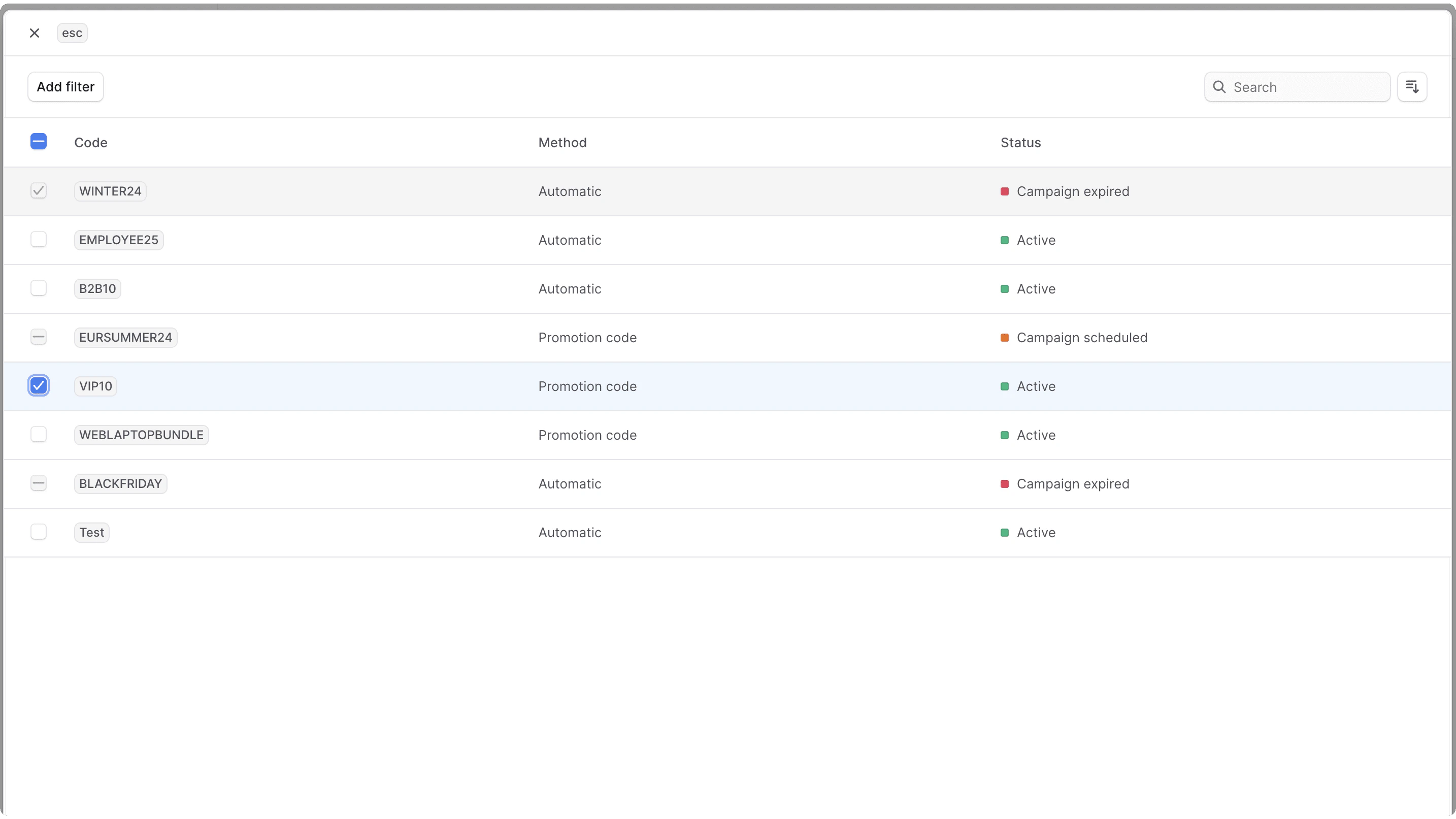The width and height of the screenshot is (1456, 819).
Task: Open the Add filter button
Action: (x=65, y=87)
